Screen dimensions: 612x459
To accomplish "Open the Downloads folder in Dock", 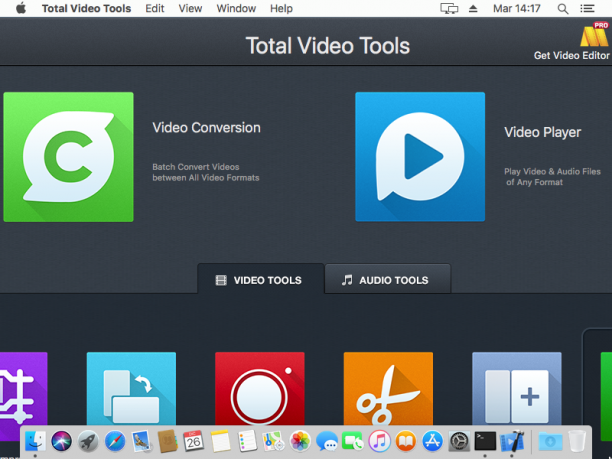I will tap(550, 441).
